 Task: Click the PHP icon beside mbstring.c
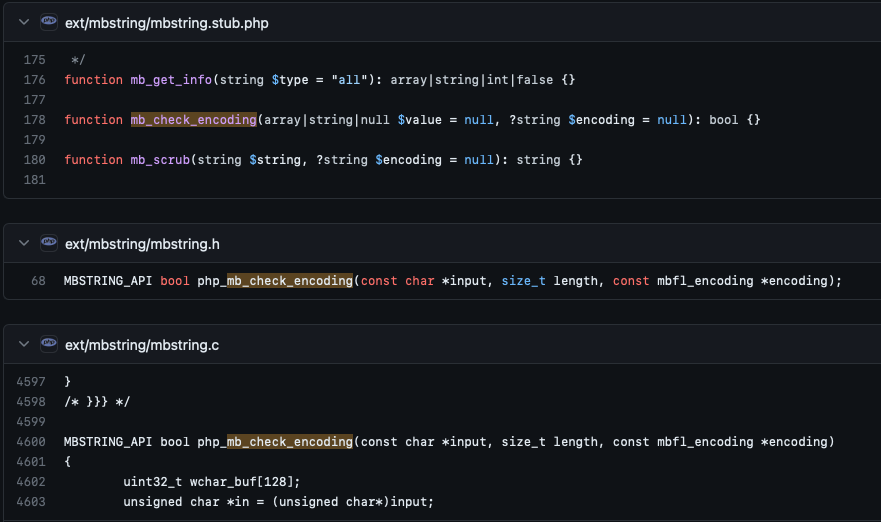click(x=49, y=344)
